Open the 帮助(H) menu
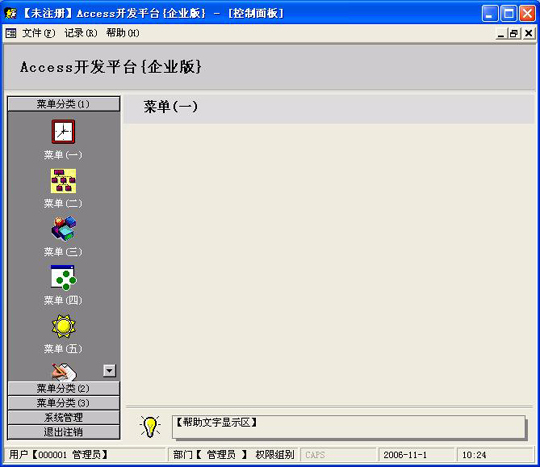This screenshot has width=540, height=467. [x=123, y=33]
